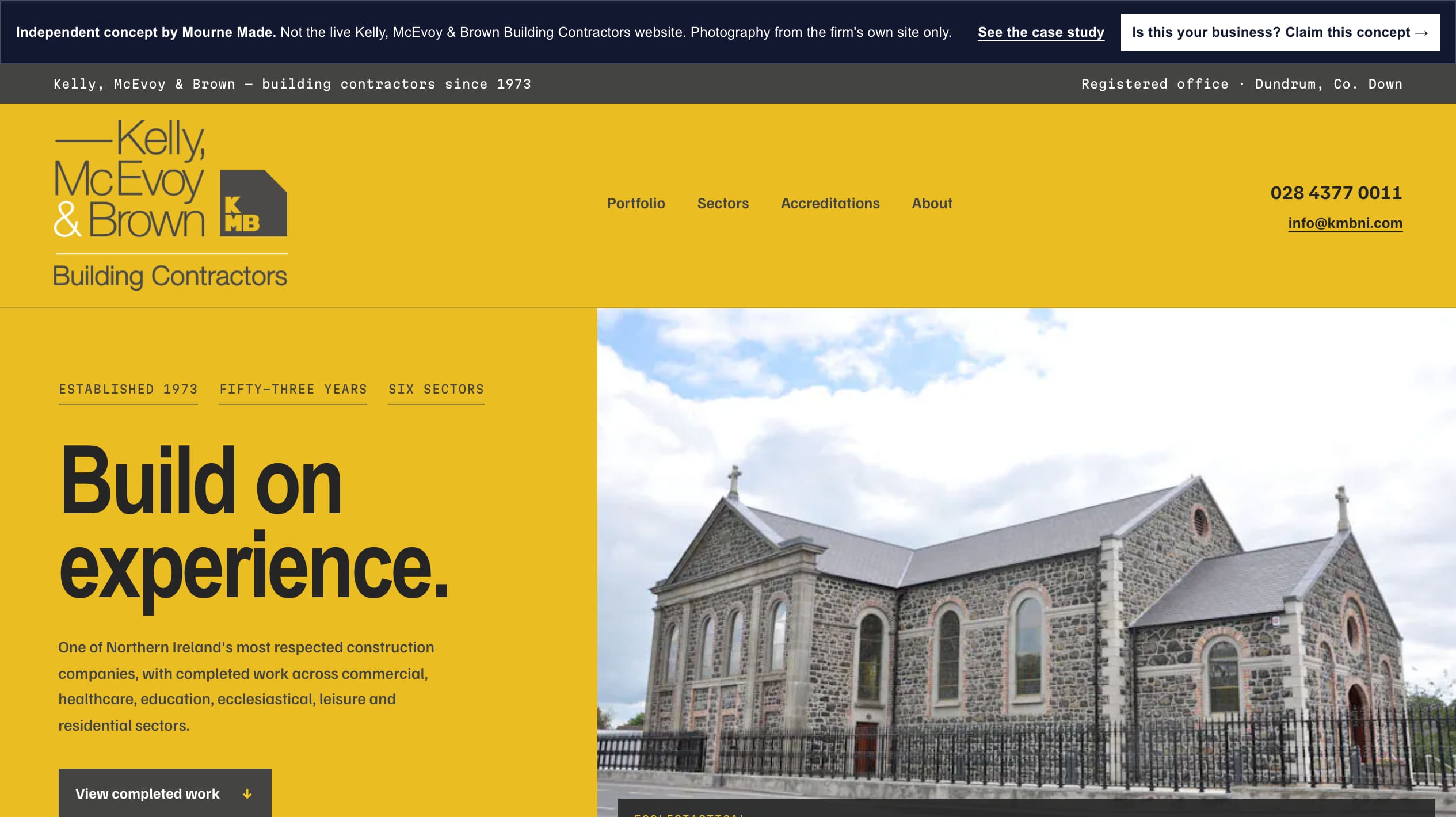Email info@kmbni.com link
The width and height of the screenshot is (1456, 817).
[1345, 223]
